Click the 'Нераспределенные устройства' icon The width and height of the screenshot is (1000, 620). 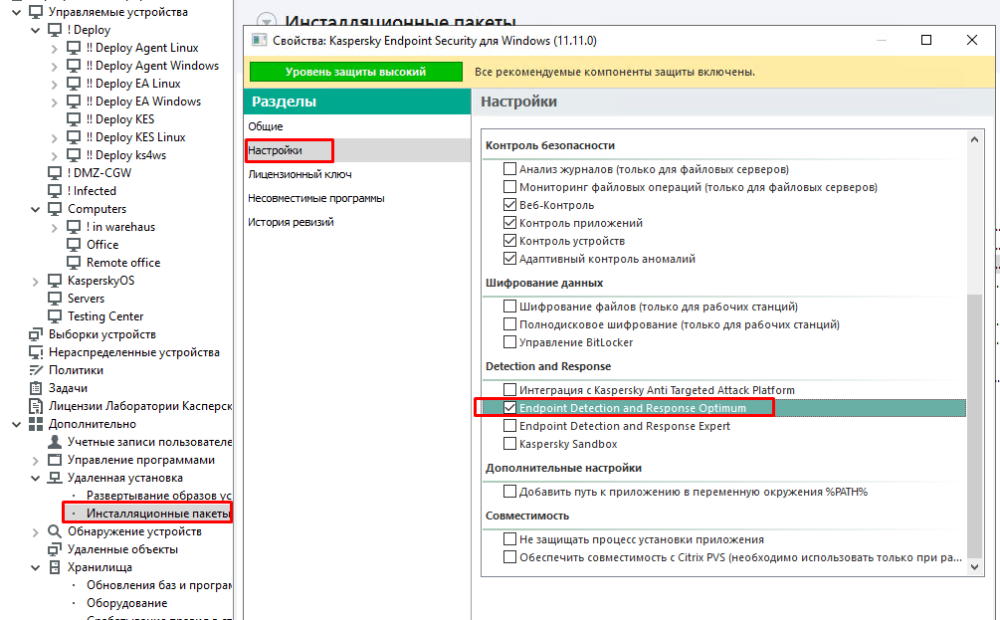click(x=36, y=352)
